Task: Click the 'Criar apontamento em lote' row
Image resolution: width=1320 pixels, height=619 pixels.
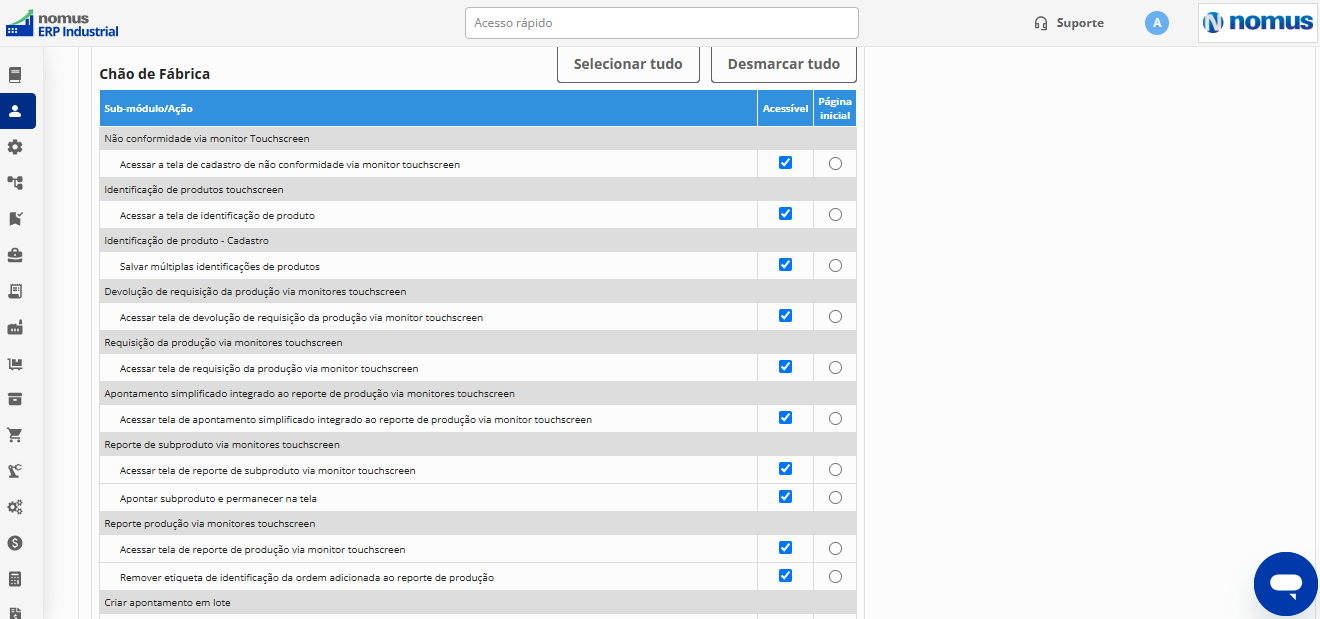Action: click(478, 602)
